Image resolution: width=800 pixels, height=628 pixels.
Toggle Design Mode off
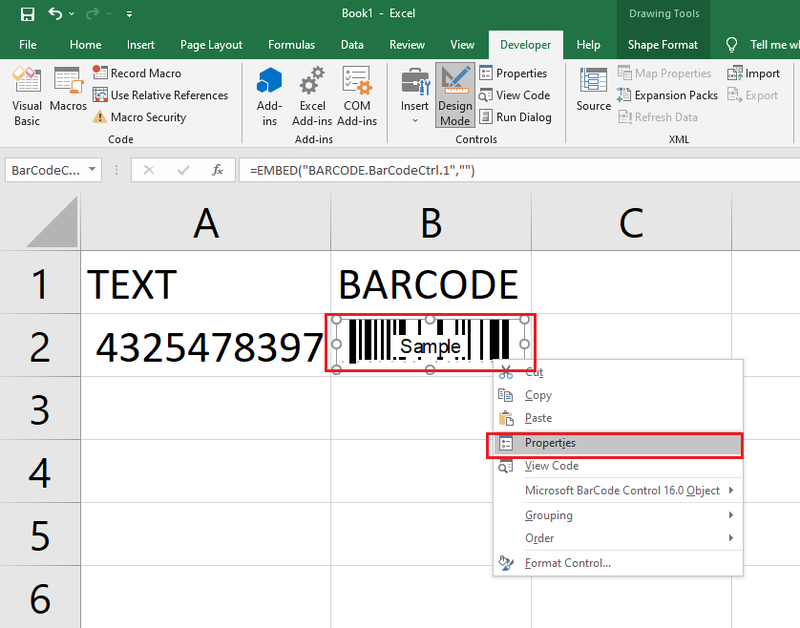[455, 95]
